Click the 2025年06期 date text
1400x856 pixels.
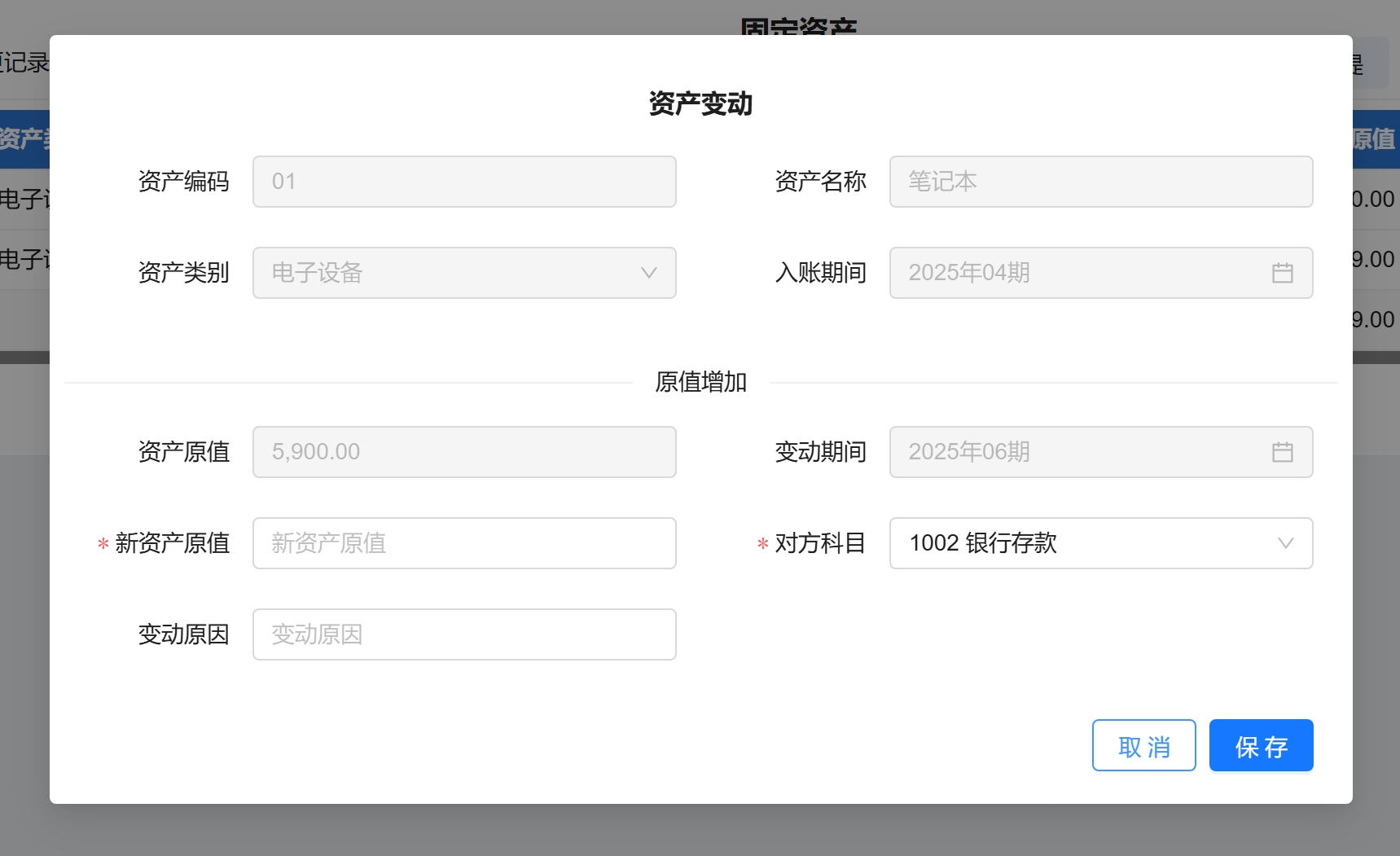click(x=969, y=452)
